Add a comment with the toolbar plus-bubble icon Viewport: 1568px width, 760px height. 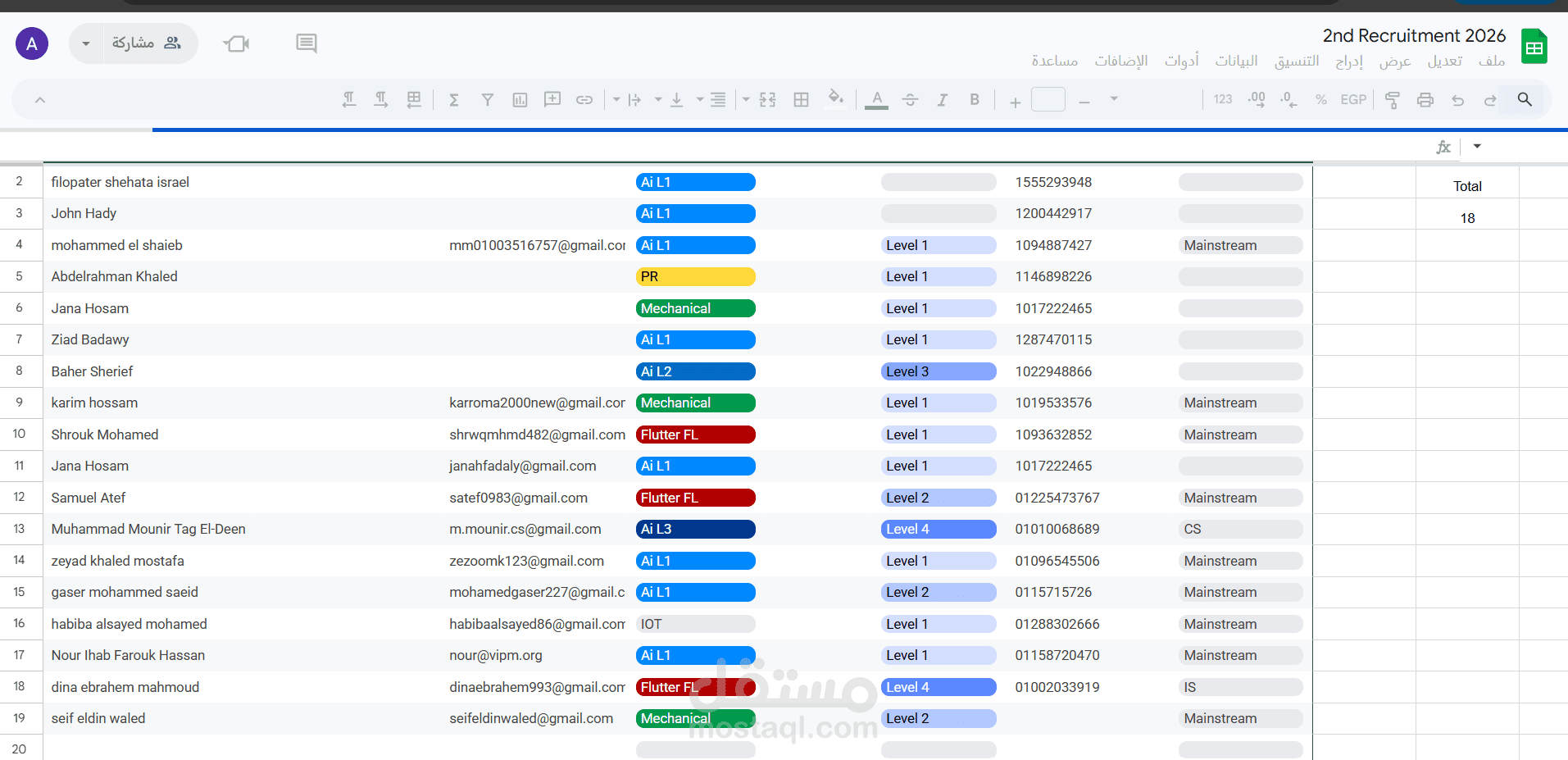pos(552,99)
